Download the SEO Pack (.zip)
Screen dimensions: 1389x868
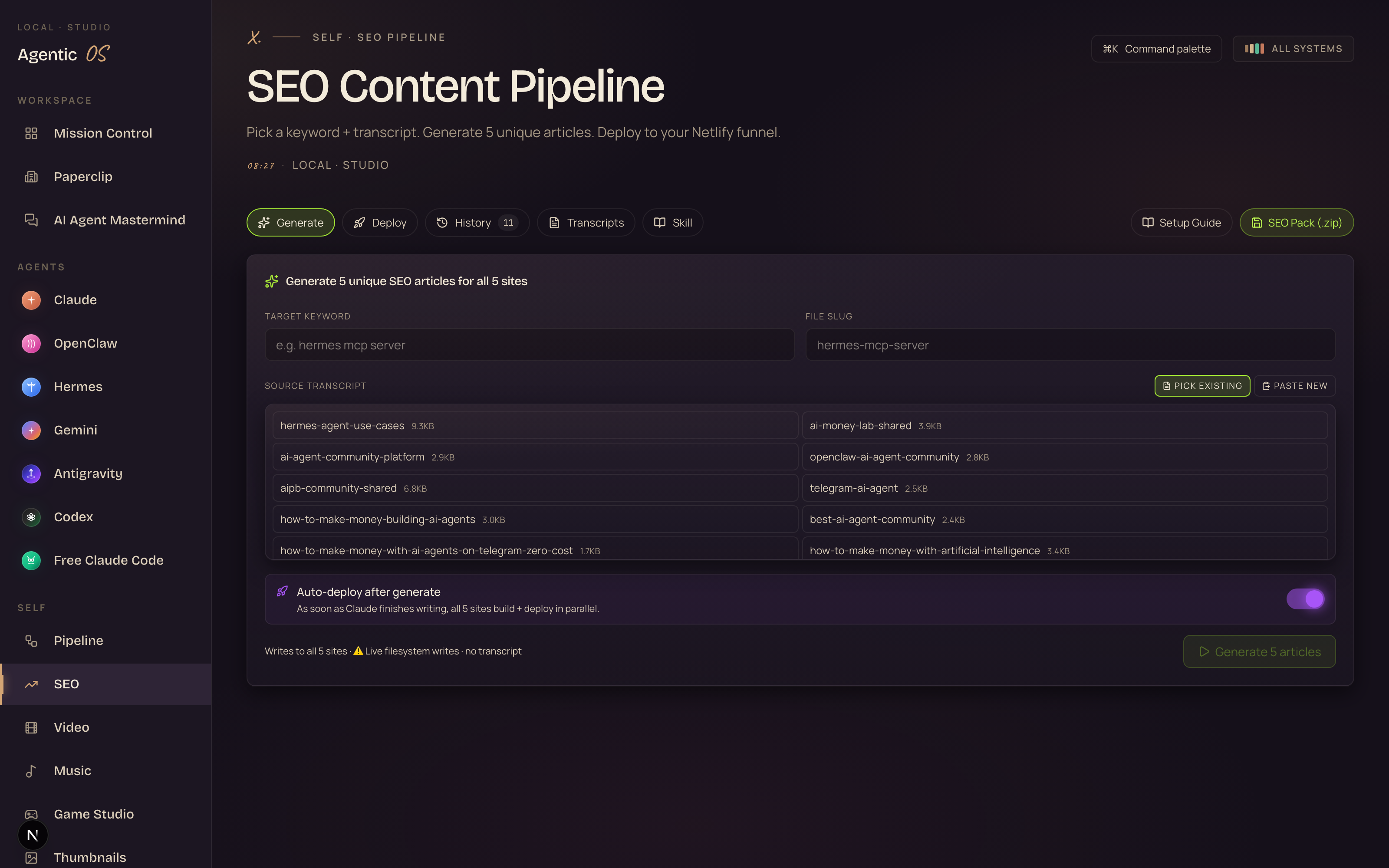[1297, 223]
